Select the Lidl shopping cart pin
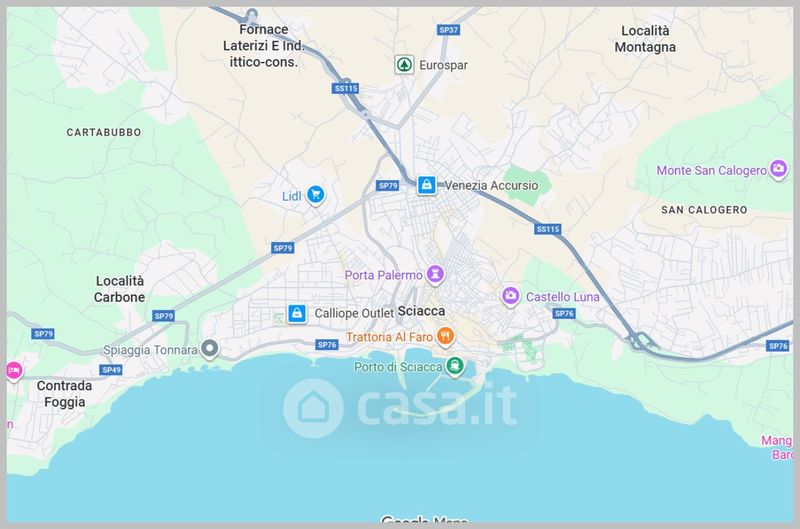 [315, 195]
